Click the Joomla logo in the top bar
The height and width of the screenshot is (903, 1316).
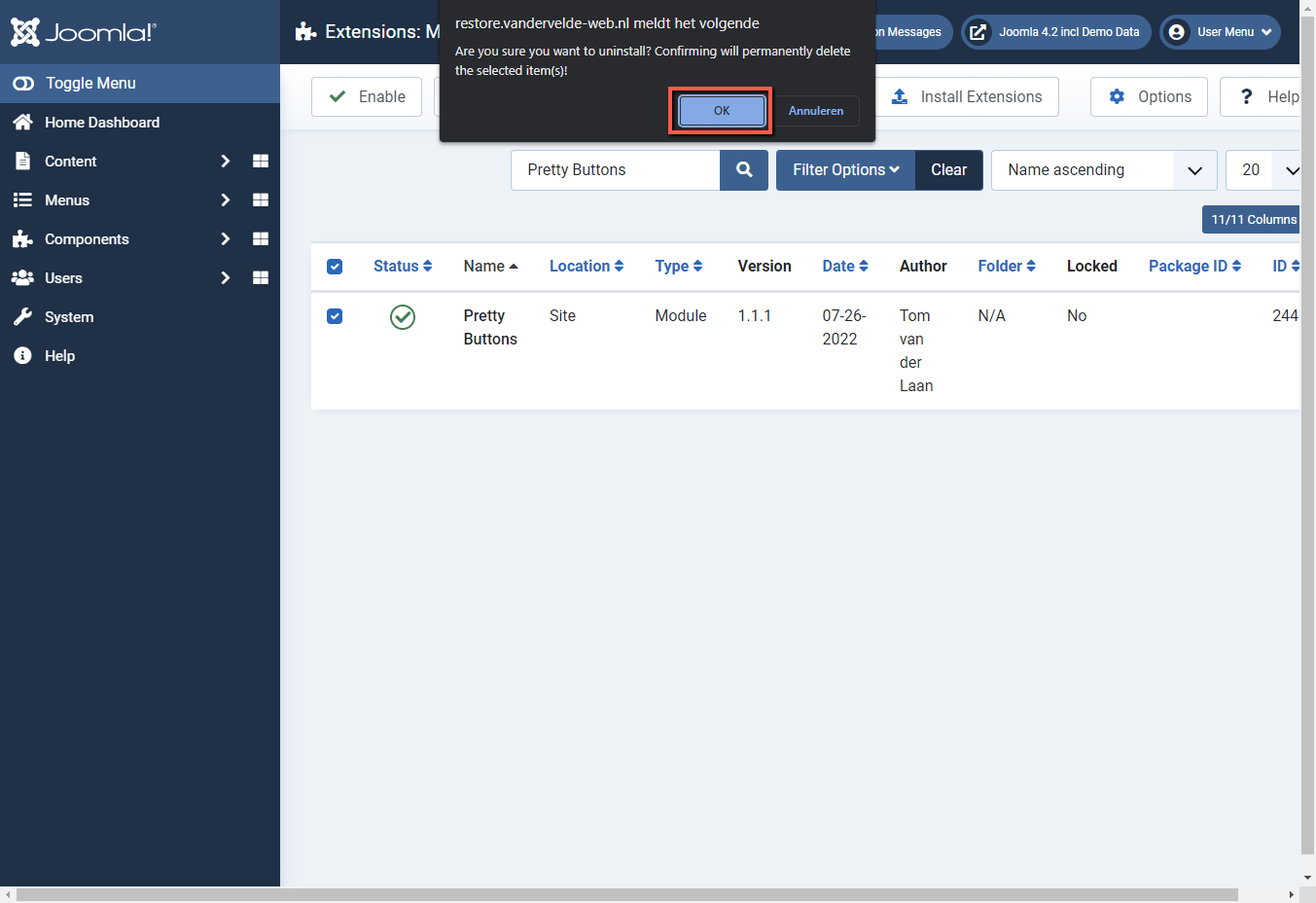click(x=83, y=31)
